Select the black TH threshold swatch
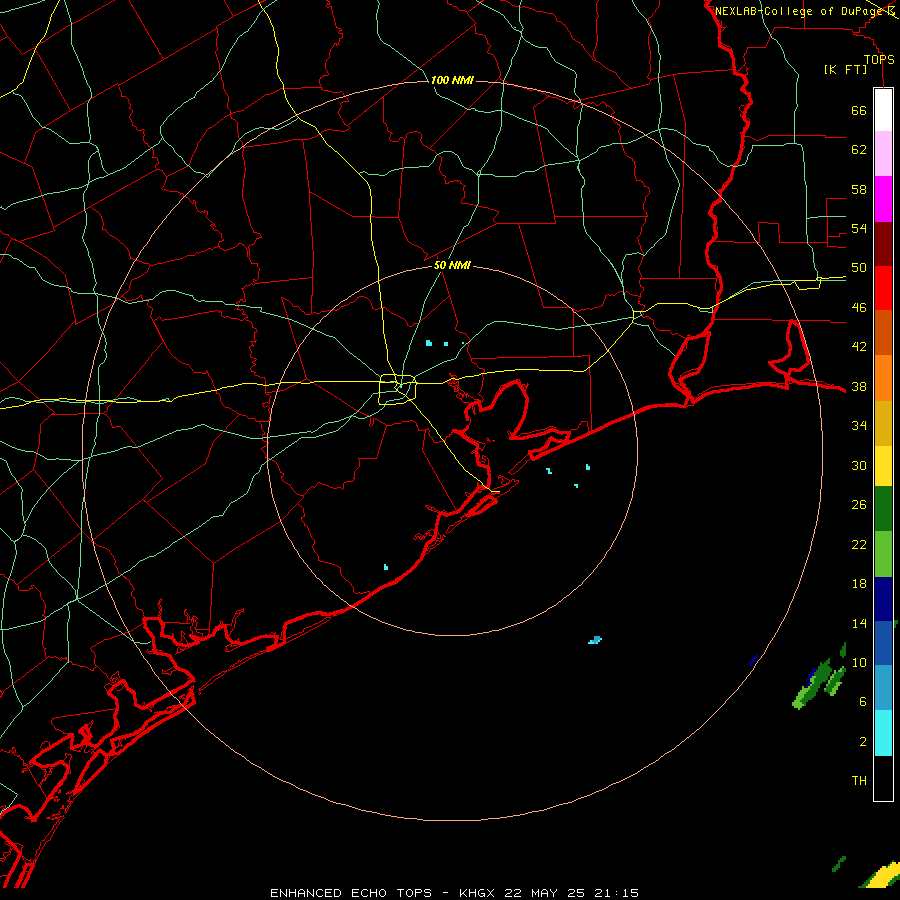The width and height of the screenshot is (900, 900). [883, 778]
